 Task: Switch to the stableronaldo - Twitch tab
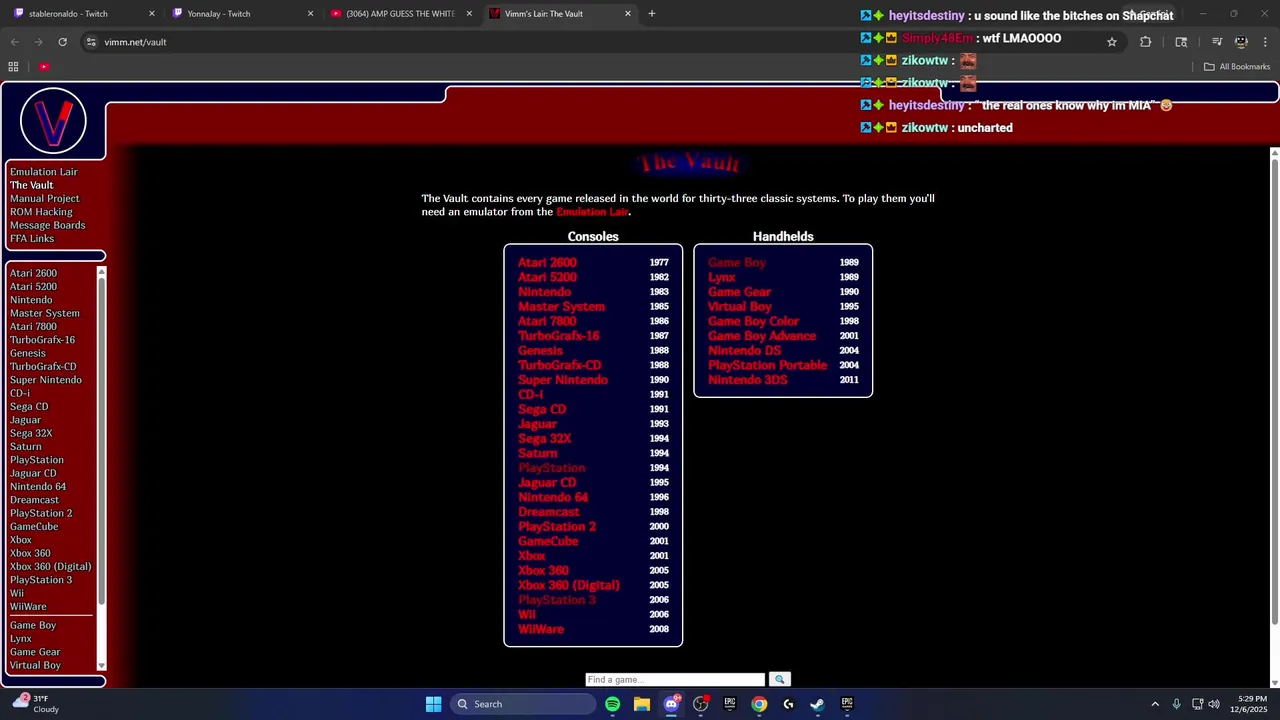coord(82,14)
